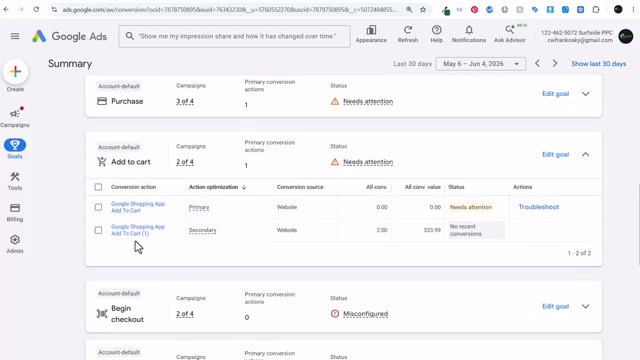
Task: Focus the Google Ads search box
Action: click(x=234, y=36)
